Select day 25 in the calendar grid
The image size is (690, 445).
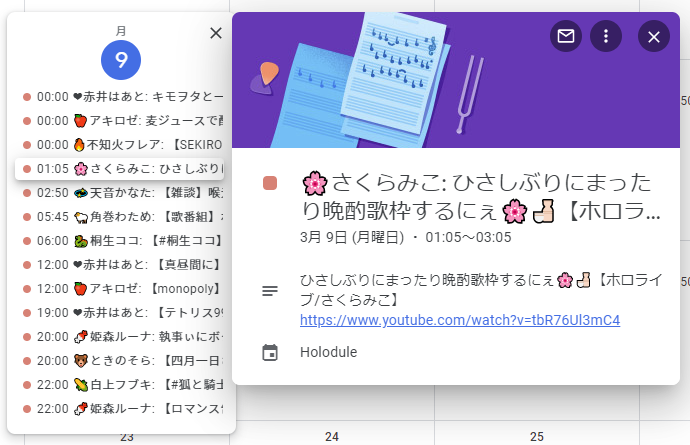tap(536, 437)
